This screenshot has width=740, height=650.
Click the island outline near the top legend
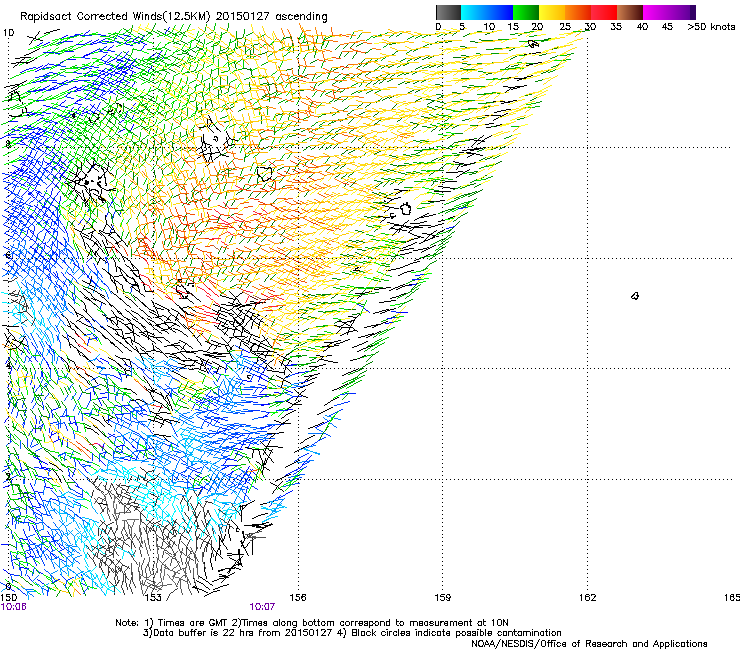[x=533, y=44]
